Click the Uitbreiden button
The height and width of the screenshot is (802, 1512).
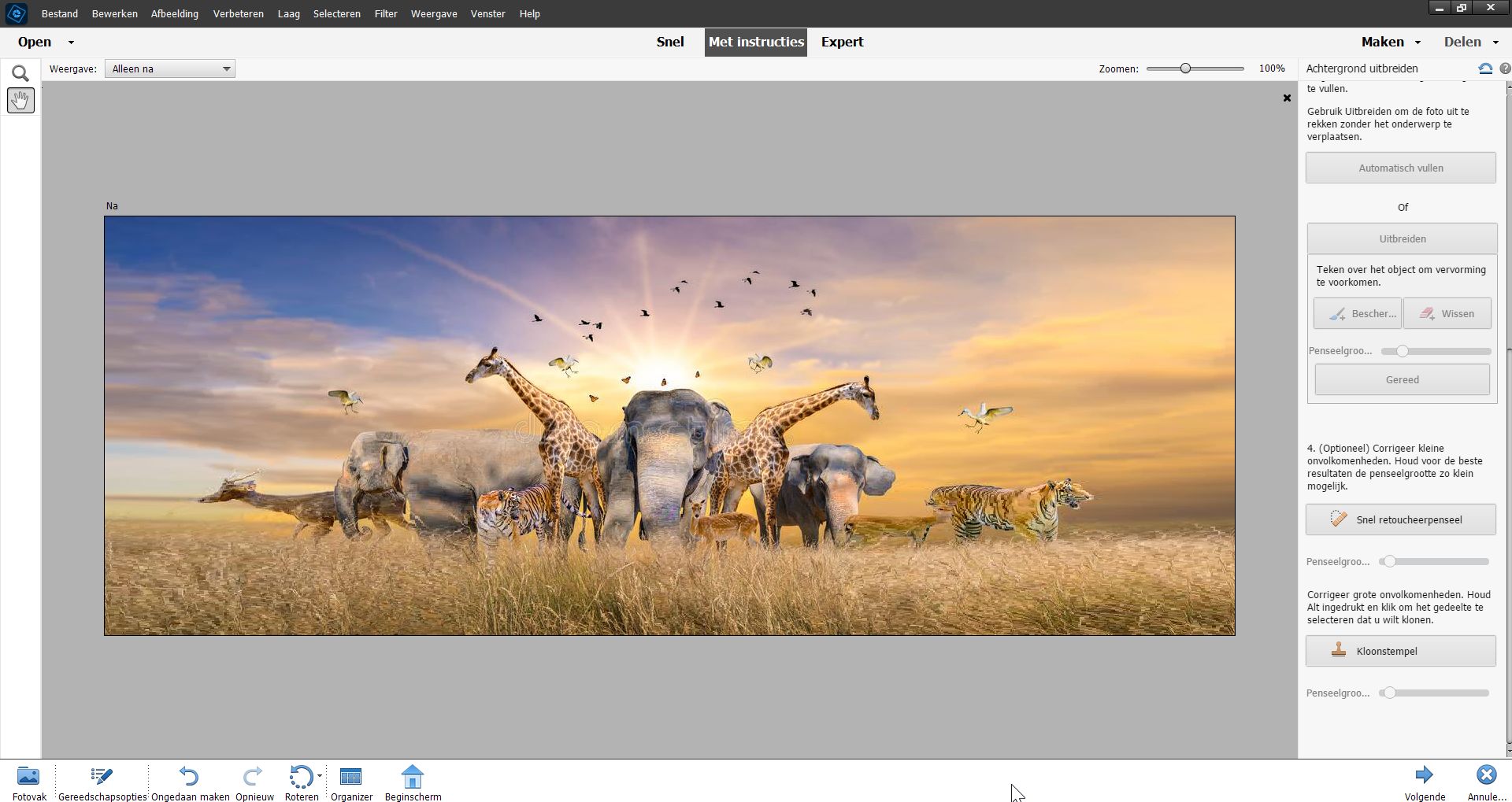pos(1402,238)
